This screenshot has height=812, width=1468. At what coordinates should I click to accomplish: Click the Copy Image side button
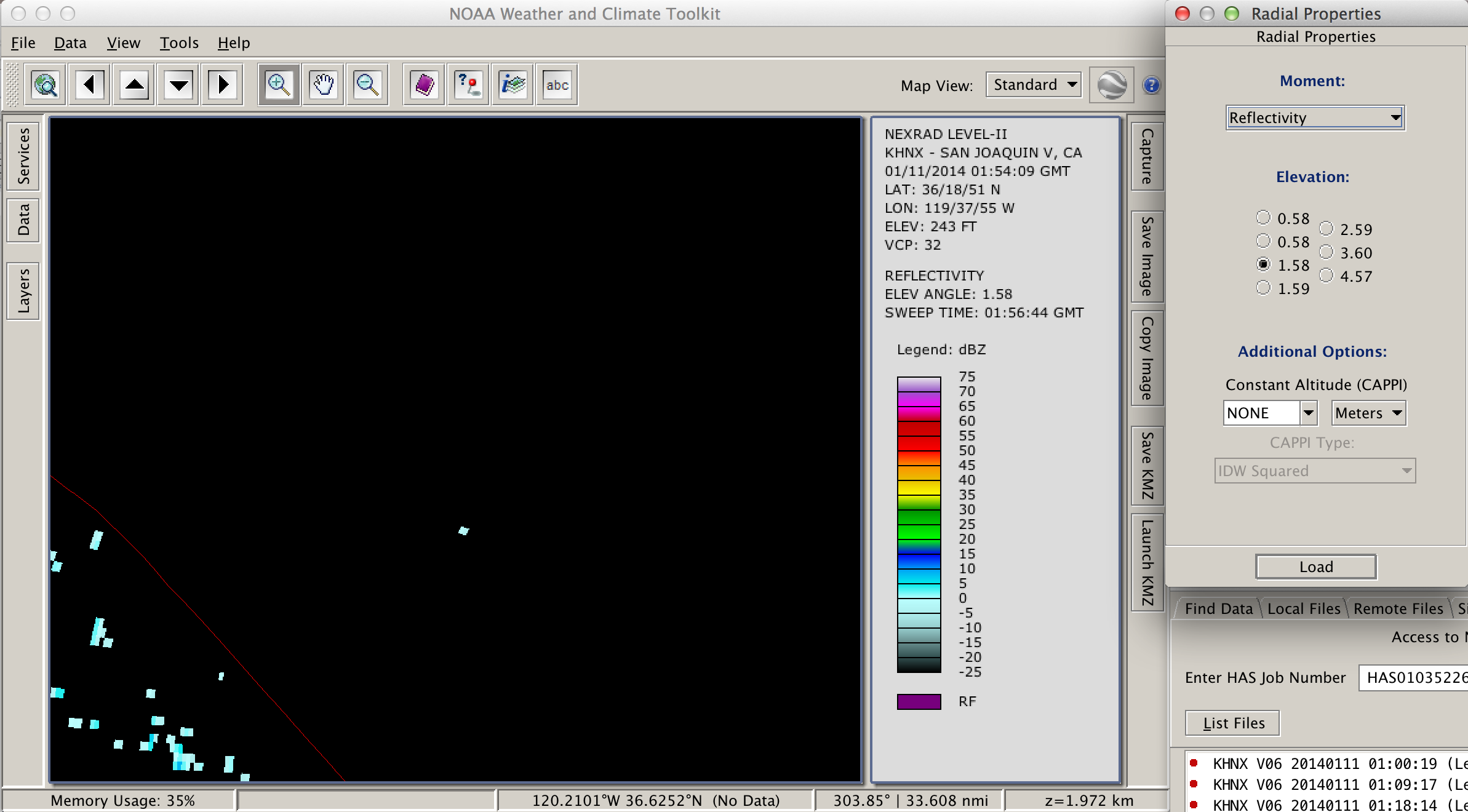click(1147, 358)
